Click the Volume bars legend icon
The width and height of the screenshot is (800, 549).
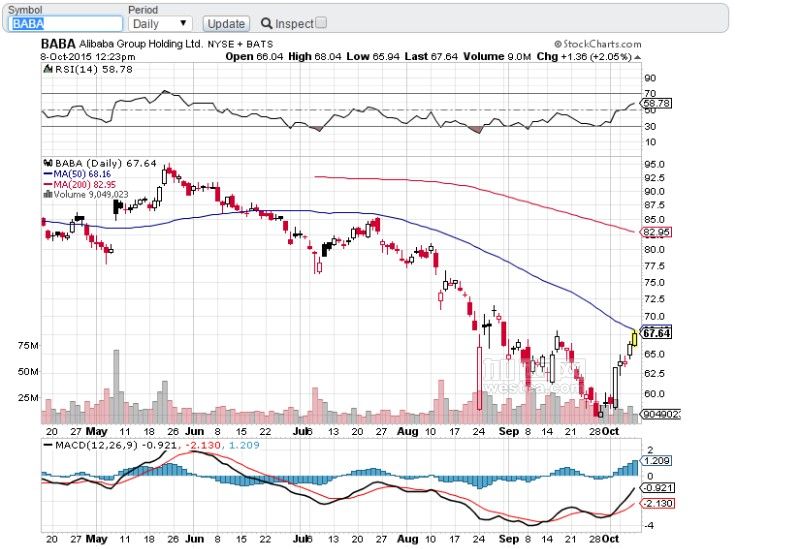(x=48, y=194)
